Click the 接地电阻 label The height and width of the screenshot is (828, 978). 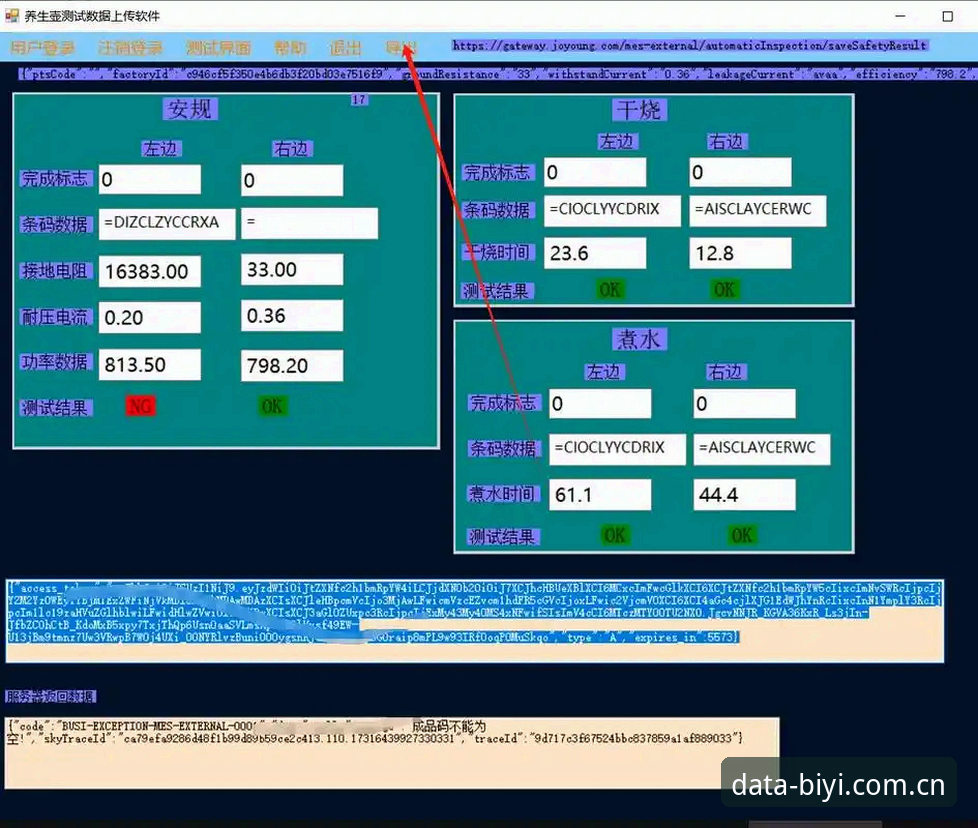tap(55, 271)
